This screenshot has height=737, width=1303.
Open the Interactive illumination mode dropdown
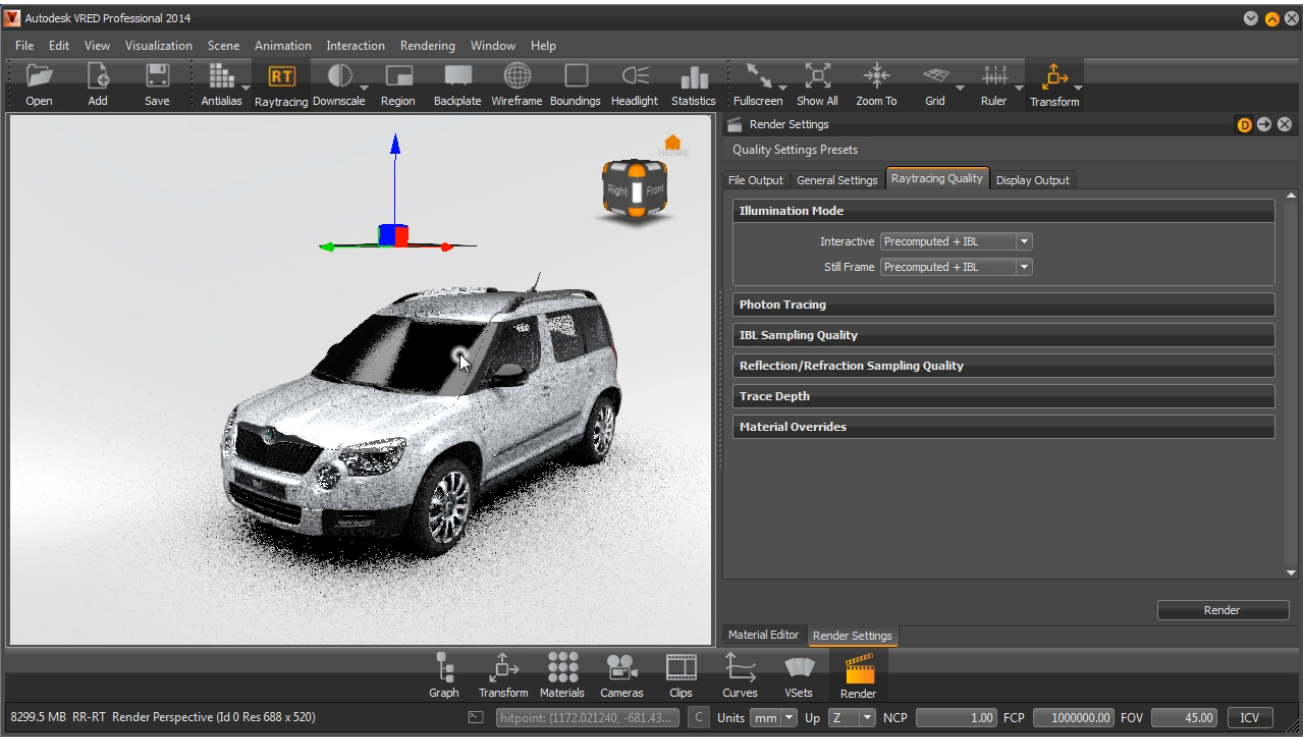pos(956,241)
